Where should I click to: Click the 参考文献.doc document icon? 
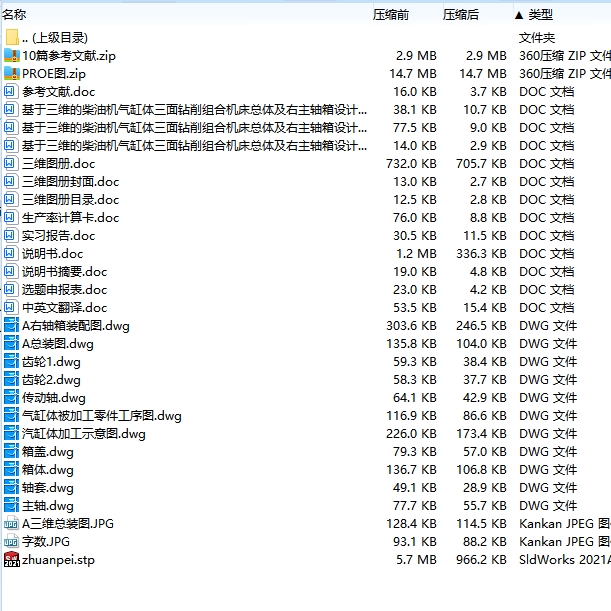point(11,92)
